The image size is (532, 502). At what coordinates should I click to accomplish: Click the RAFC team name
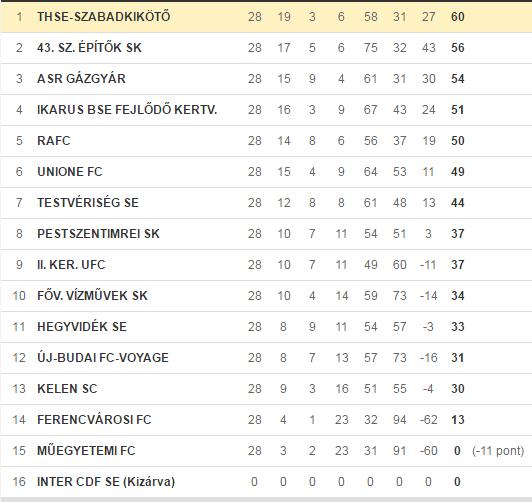tap(54, 140)
